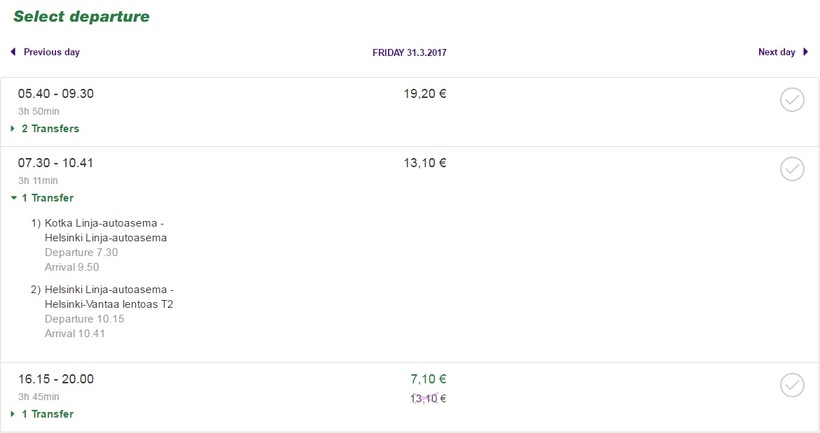The width and height of the screenshot is (820, 433).
Task: Click the triangle icon in the 16.15 row
Action: pos(13,414)
